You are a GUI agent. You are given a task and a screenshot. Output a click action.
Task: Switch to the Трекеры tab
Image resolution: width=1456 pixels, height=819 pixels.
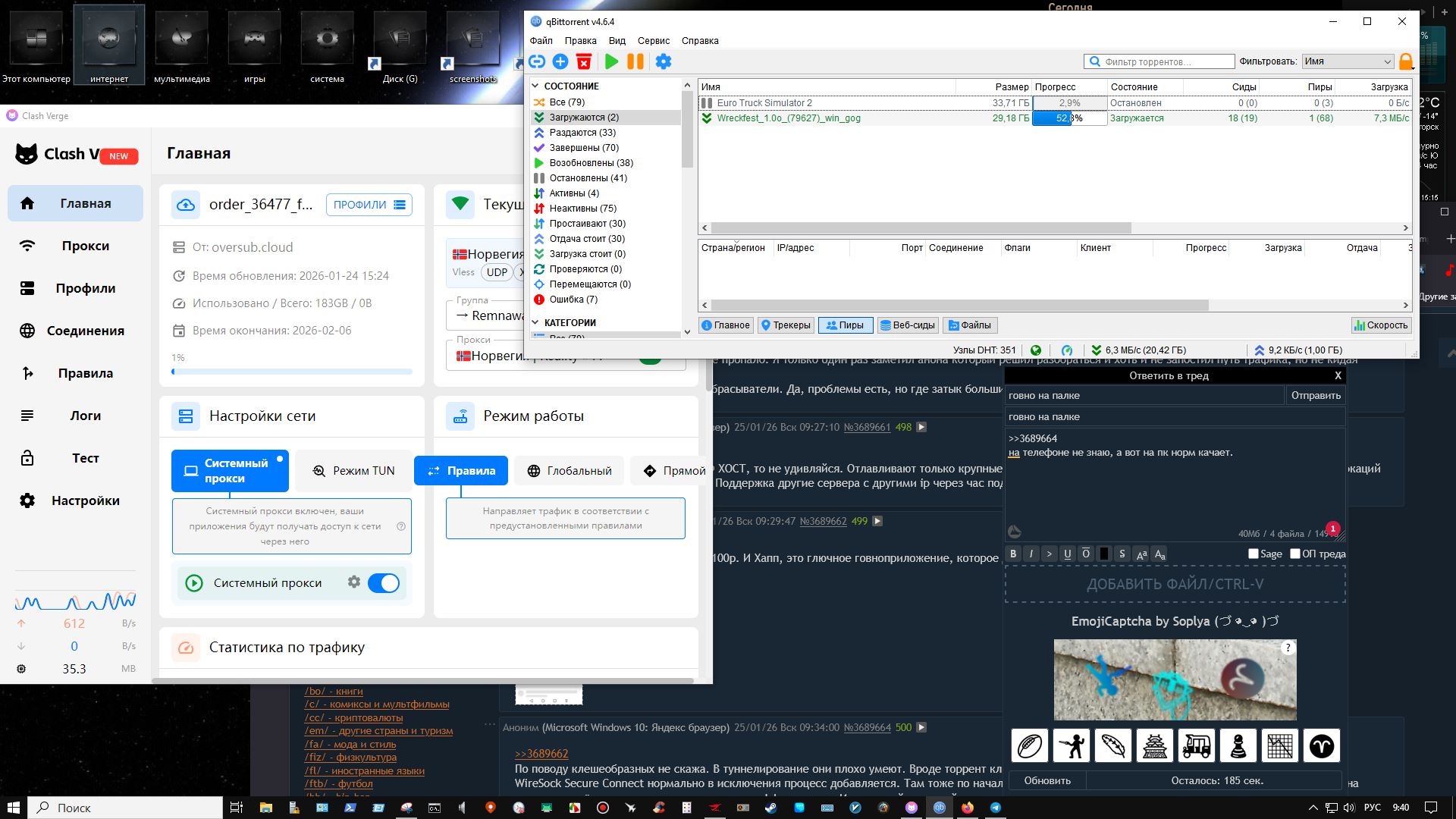[x=786, y=325]
